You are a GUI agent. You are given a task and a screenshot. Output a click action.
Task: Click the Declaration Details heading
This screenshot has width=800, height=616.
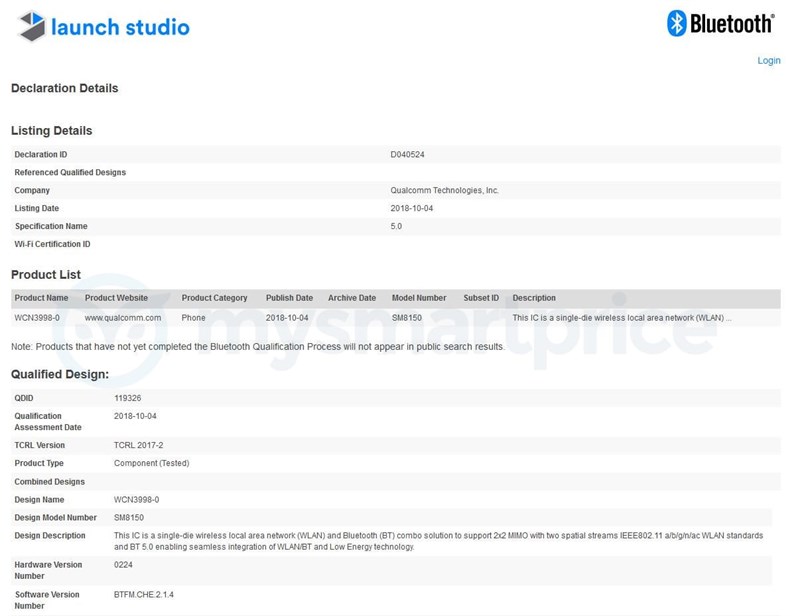(64, 88)
